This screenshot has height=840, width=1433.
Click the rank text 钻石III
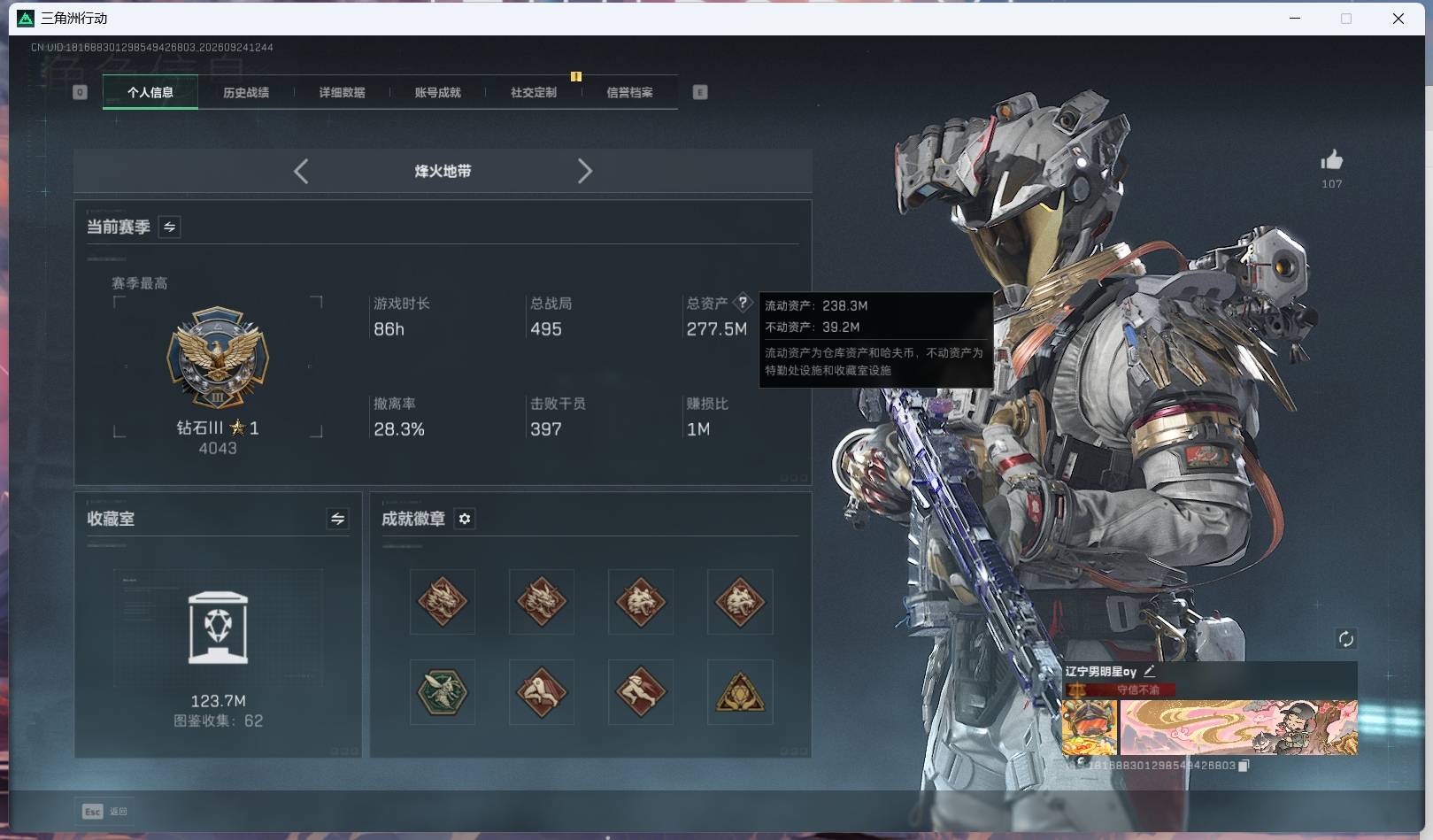(200, 428)
